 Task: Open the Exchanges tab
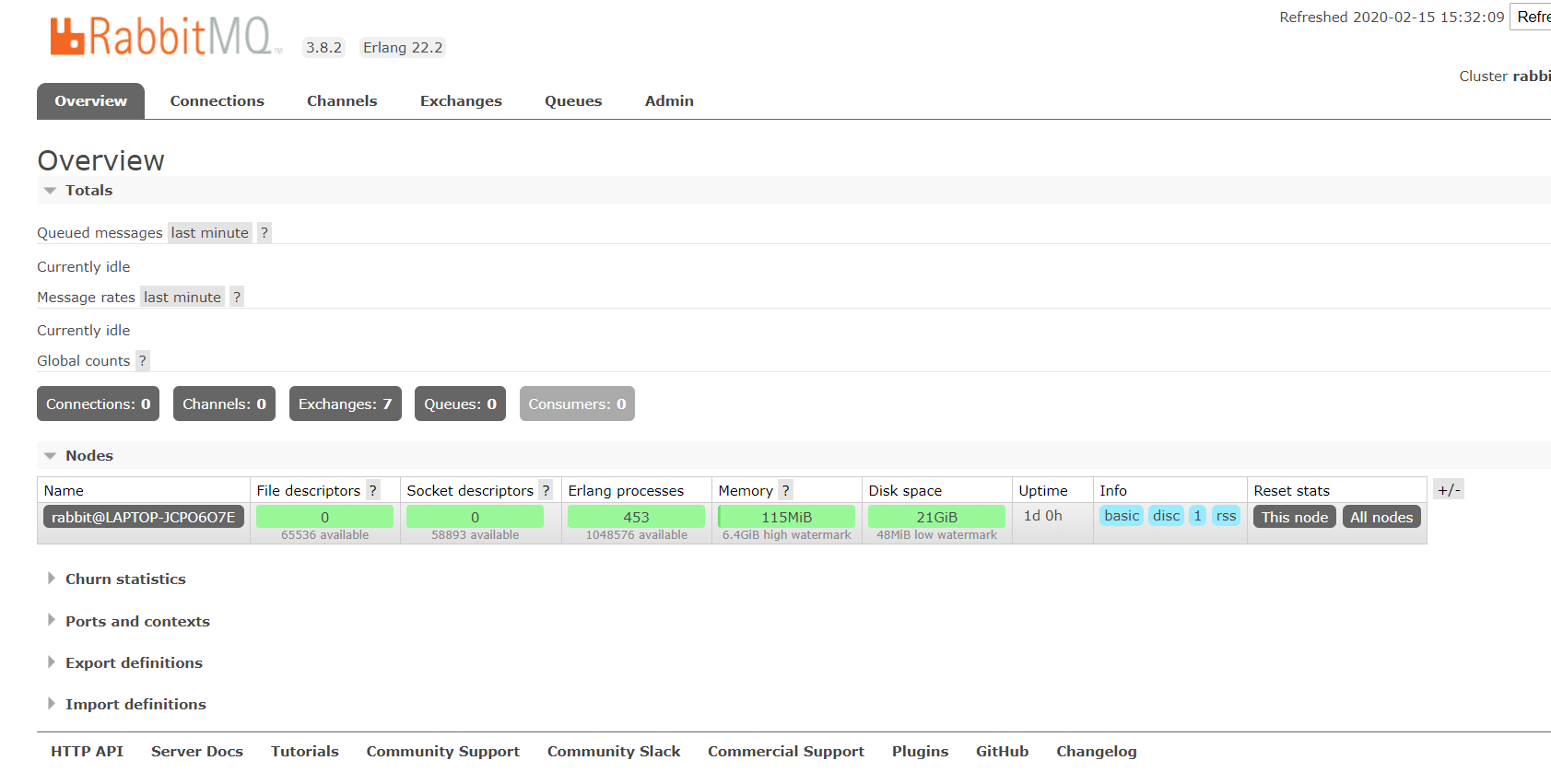[x=461, y=101]
